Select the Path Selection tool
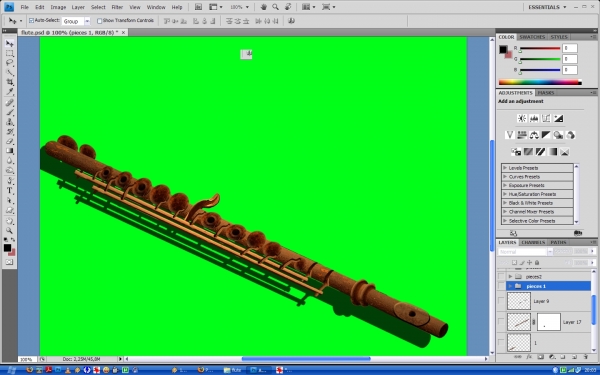The width and height of the screenshot is (600, 375). [10, 201]
